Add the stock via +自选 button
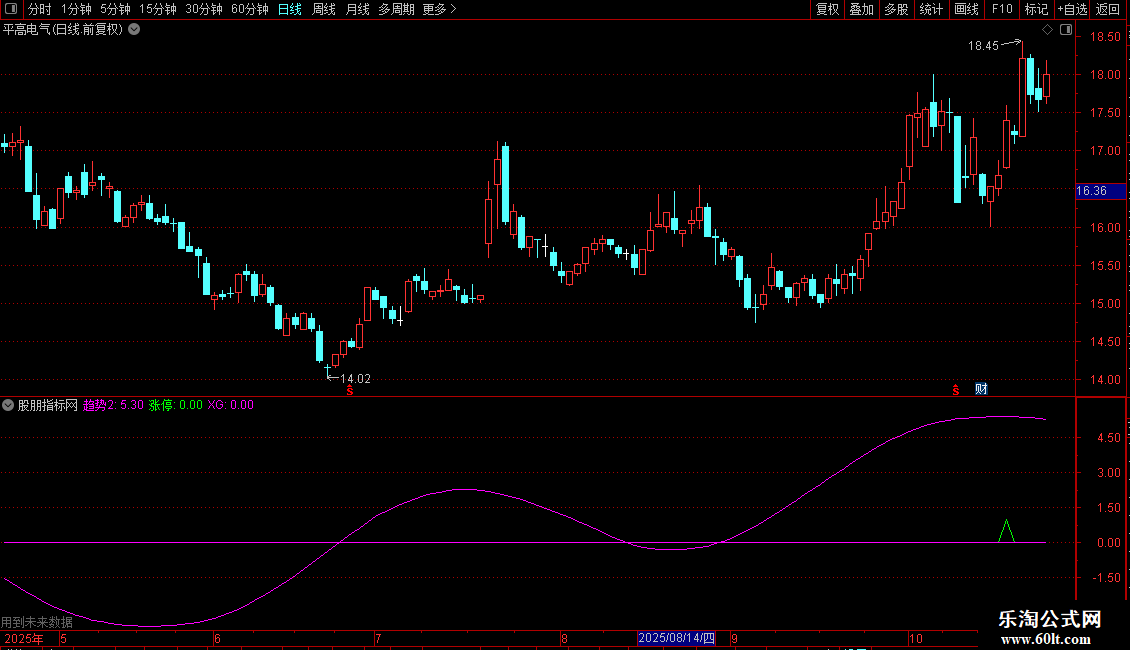 coord(1071,10)
